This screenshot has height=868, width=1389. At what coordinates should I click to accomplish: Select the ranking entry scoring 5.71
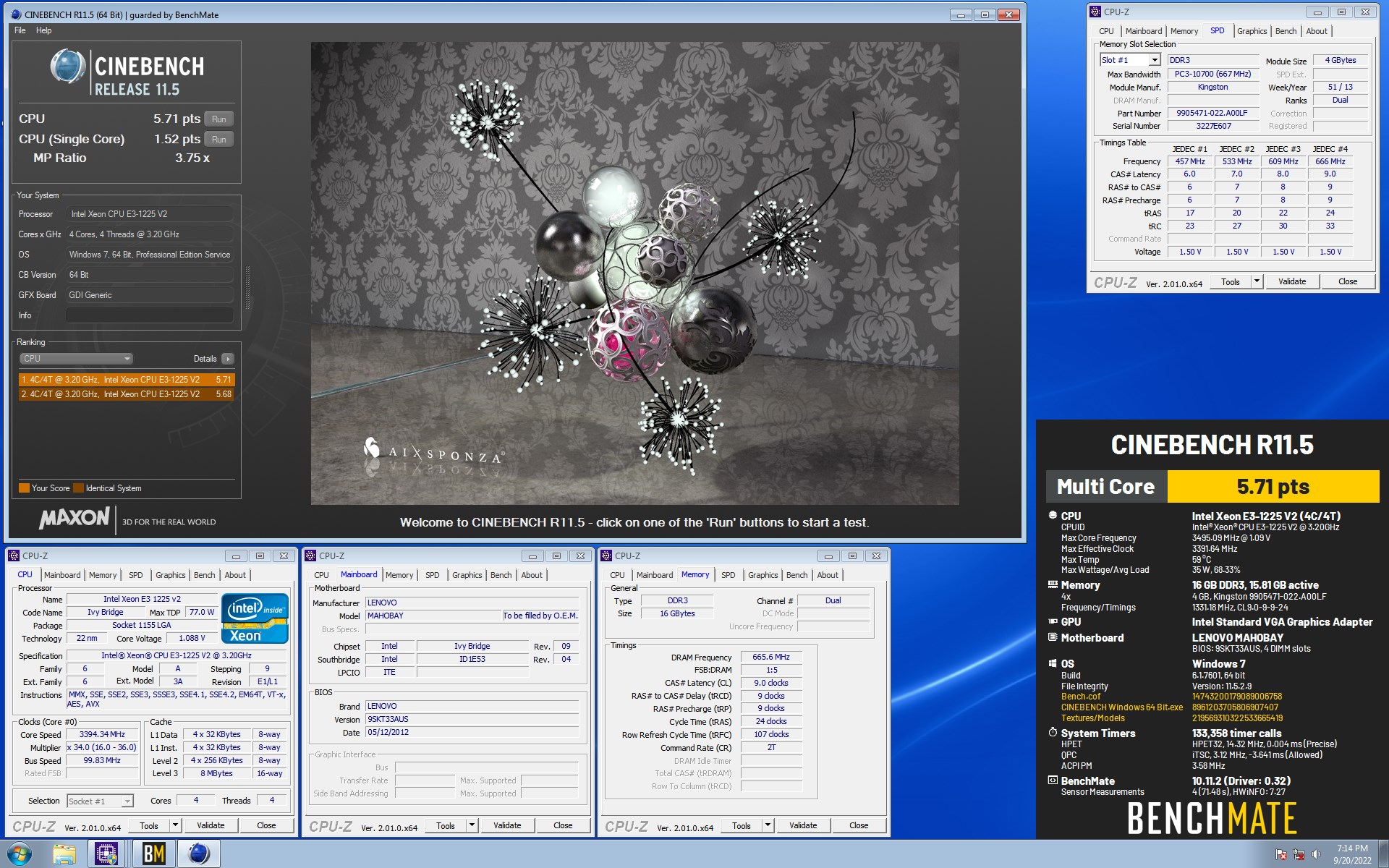[x=127, y=380]
